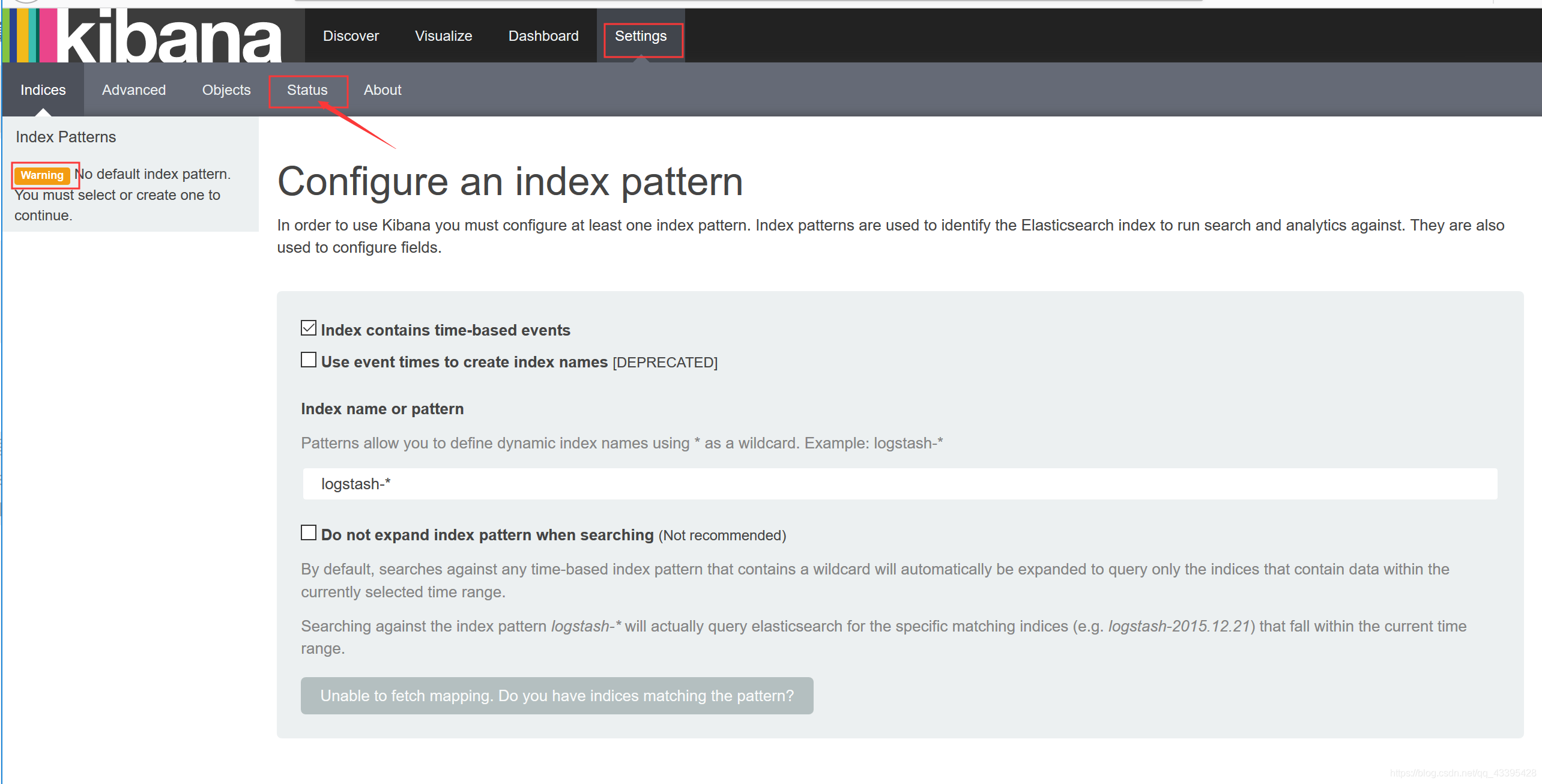Open the About section
Viewport: 1542px width, 784px height.
click(x=382, y=90)
